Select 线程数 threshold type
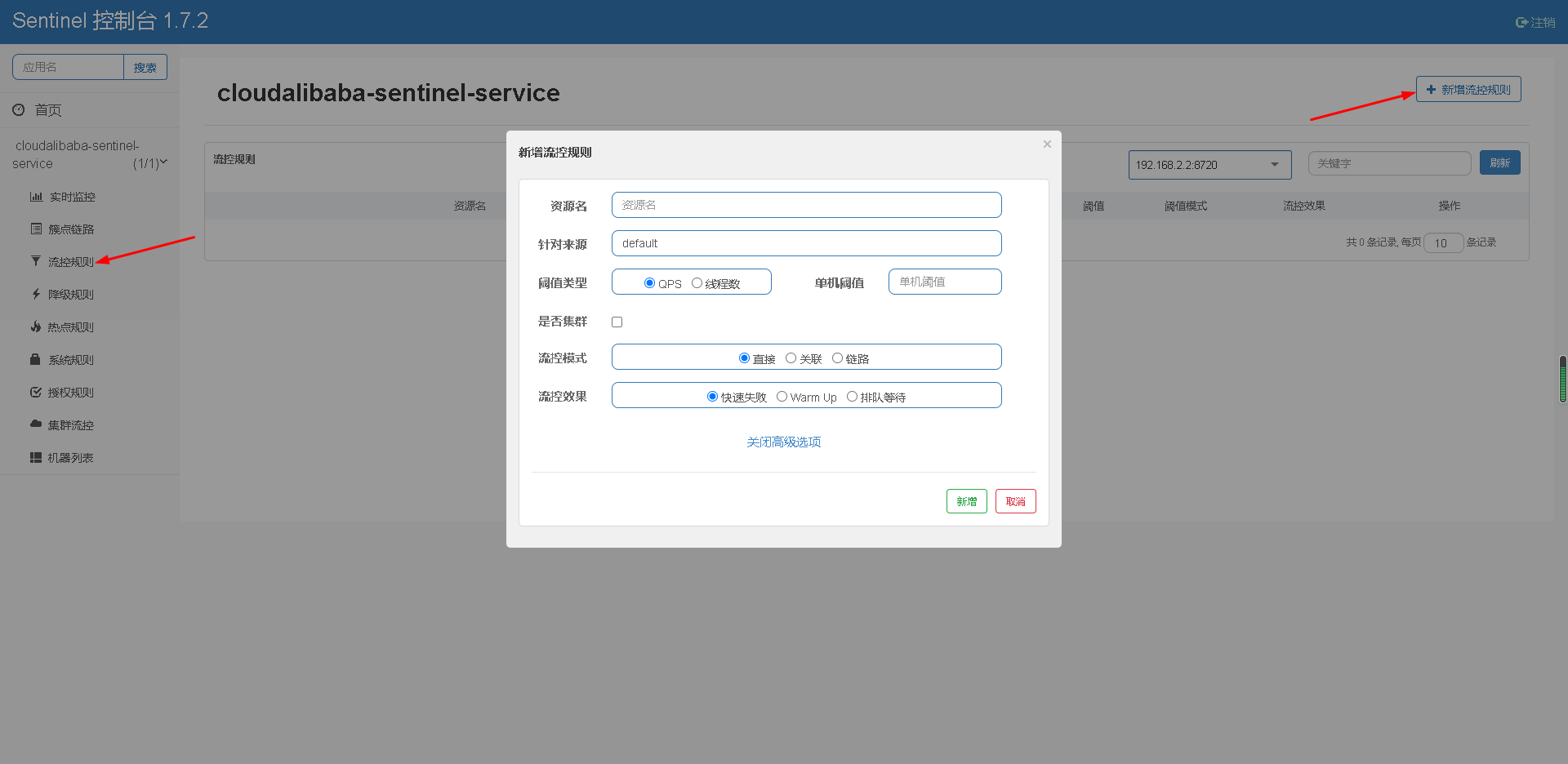The image size is (1568, 764). pos(697,283)
